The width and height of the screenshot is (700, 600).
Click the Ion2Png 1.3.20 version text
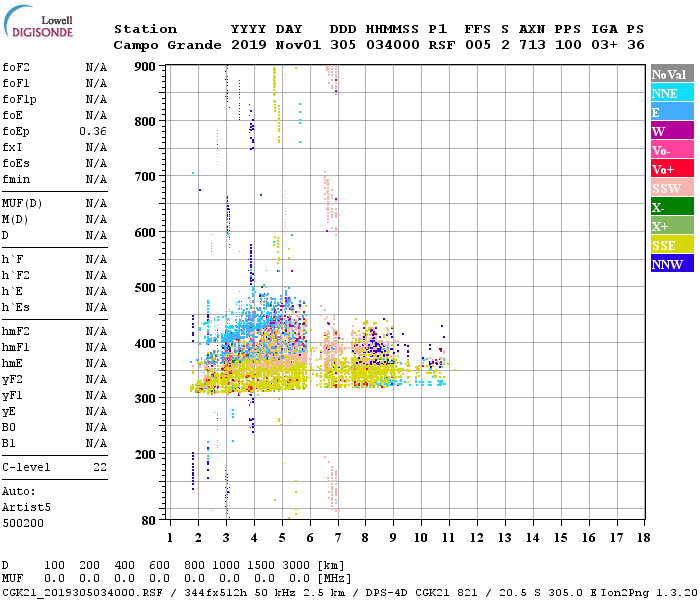[648, 593]
